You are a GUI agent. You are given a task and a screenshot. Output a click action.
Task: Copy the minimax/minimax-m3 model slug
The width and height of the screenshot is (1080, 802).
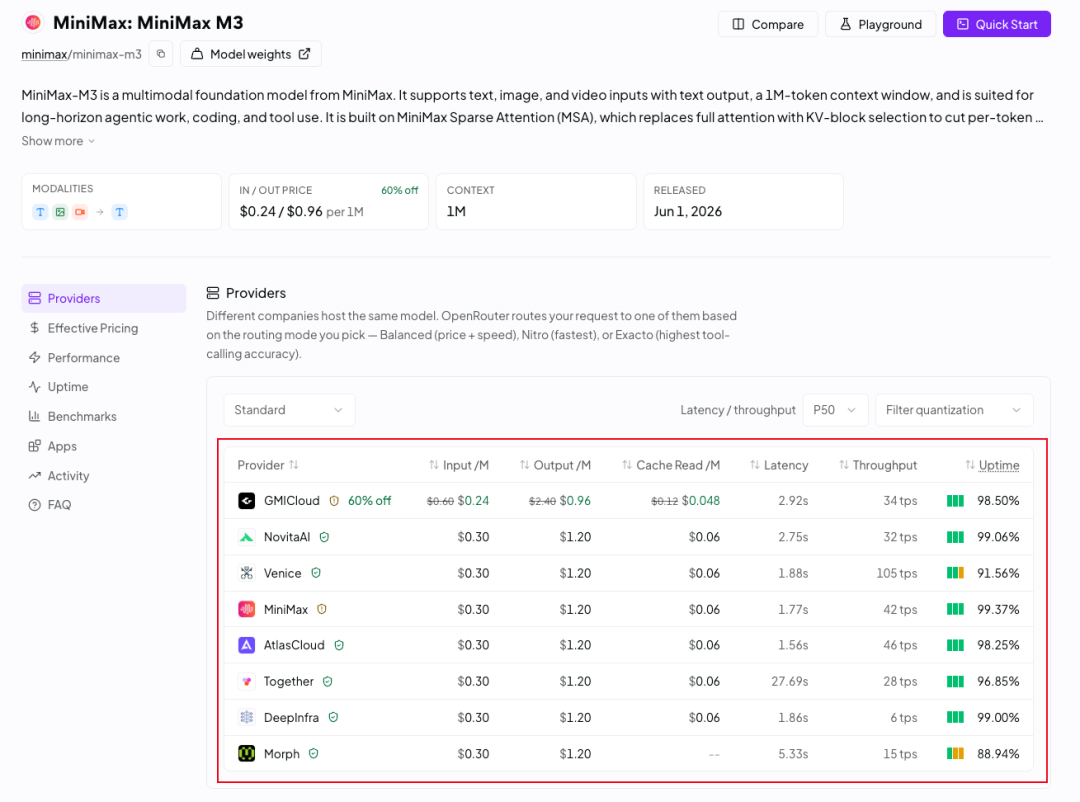161,54
